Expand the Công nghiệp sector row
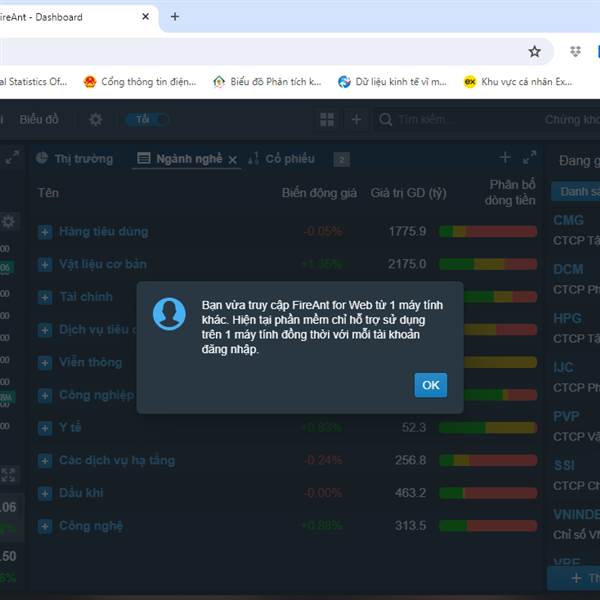The height and width of the screenshot is (600, 600). pyautogui.click(x=45, y=395)
